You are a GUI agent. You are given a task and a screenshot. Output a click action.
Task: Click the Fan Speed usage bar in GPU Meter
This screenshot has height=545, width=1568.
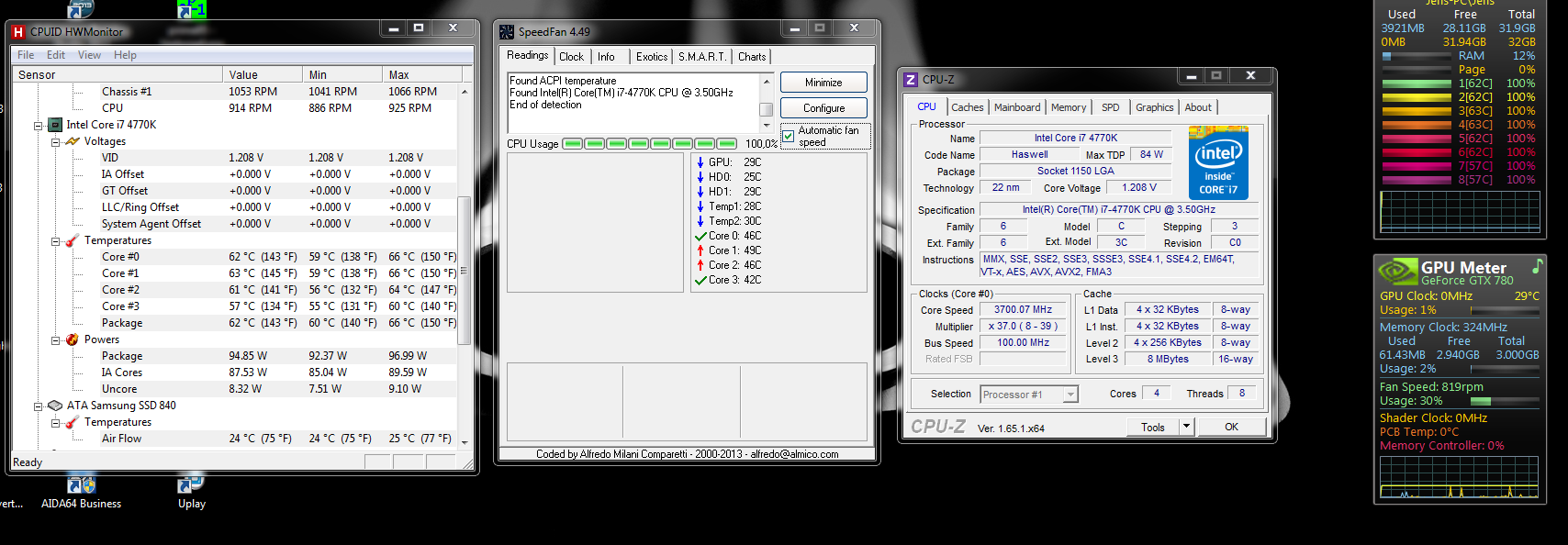pos(1505,401)
